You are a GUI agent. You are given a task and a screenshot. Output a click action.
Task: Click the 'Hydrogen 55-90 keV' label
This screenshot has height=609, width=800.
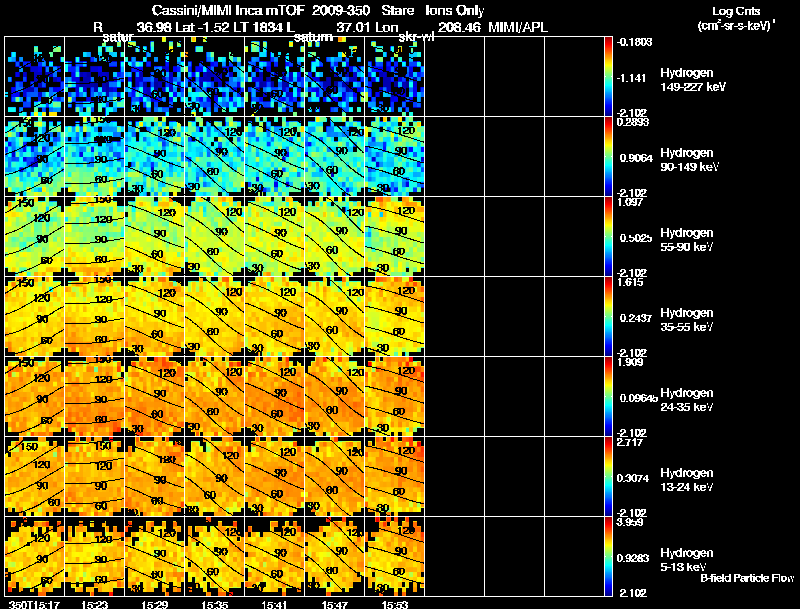click(x=687, y=240)
